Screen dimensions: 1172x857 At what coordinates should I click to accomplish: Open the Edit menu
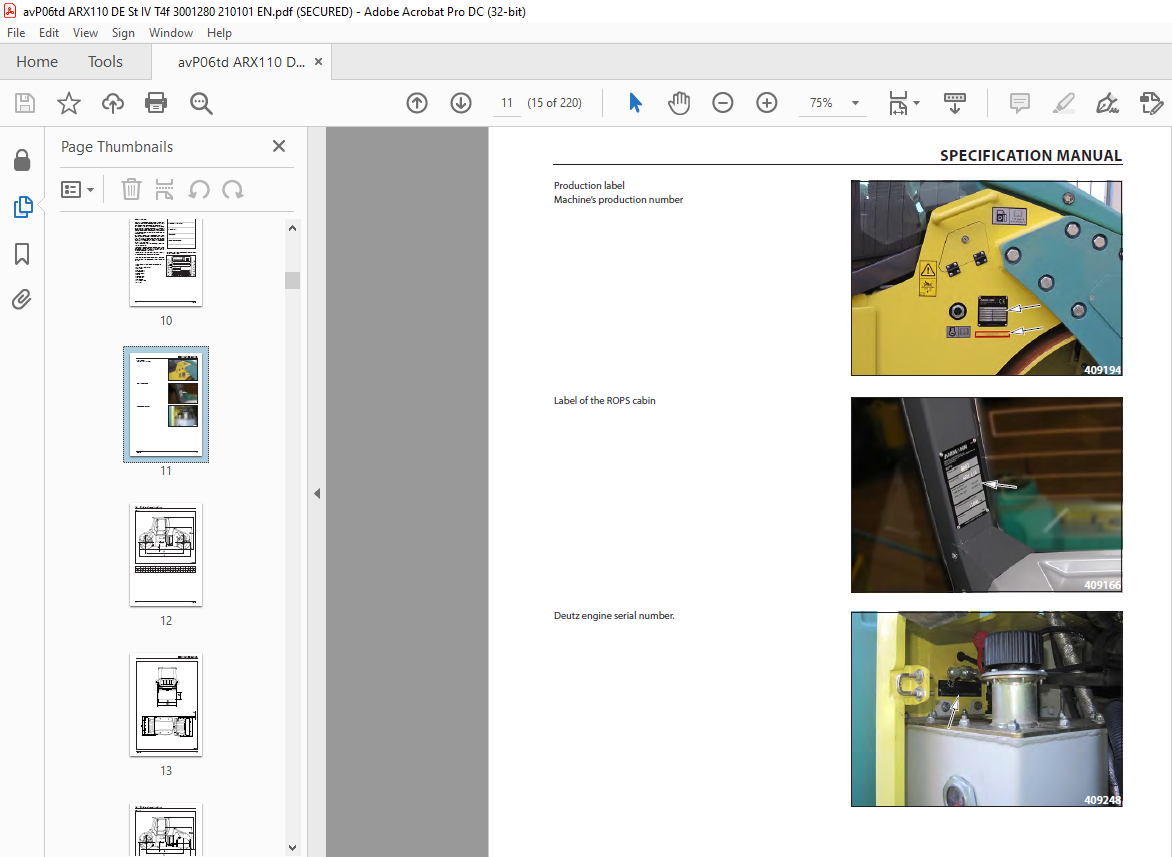click(x=49, y=33)
